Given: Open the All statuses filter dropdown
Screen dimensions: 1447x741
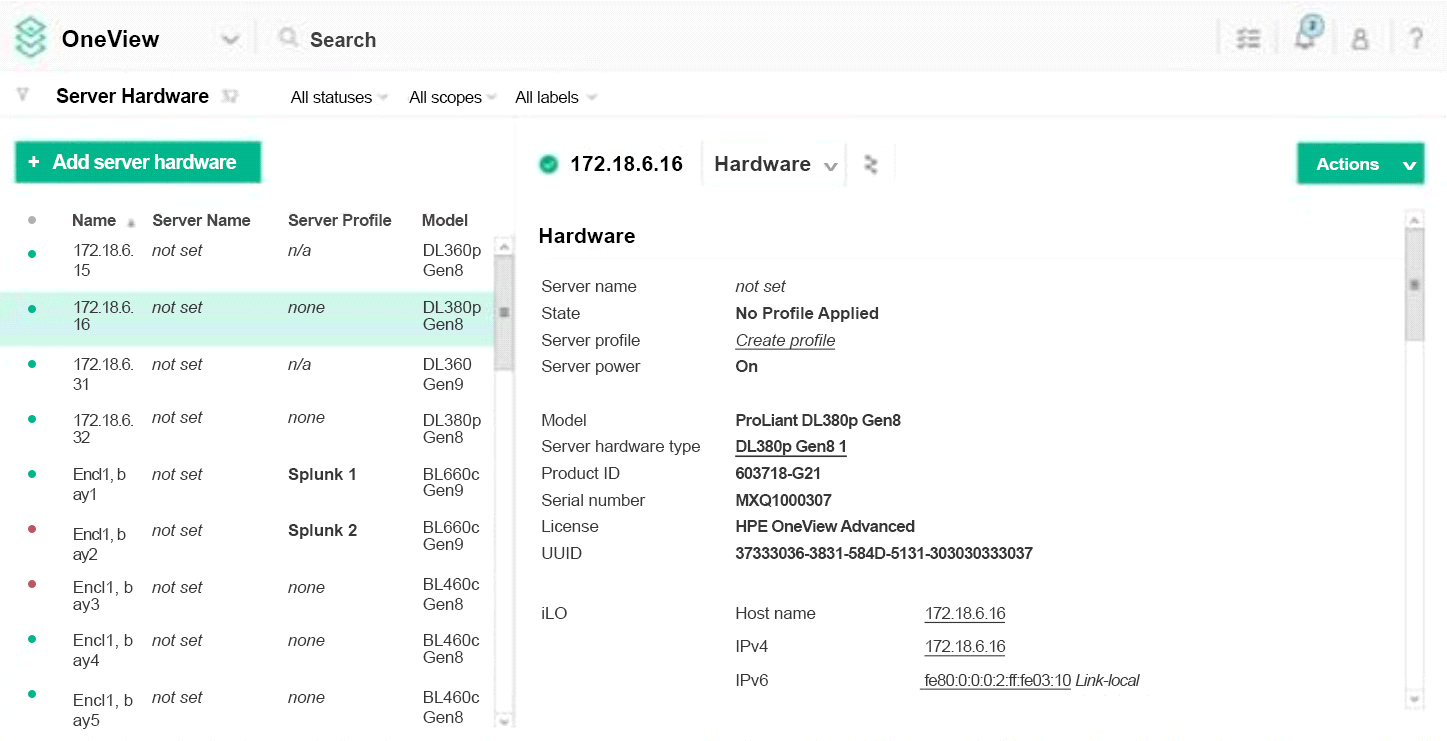Looking at the screenshot, I should click(x=339, y=98).
